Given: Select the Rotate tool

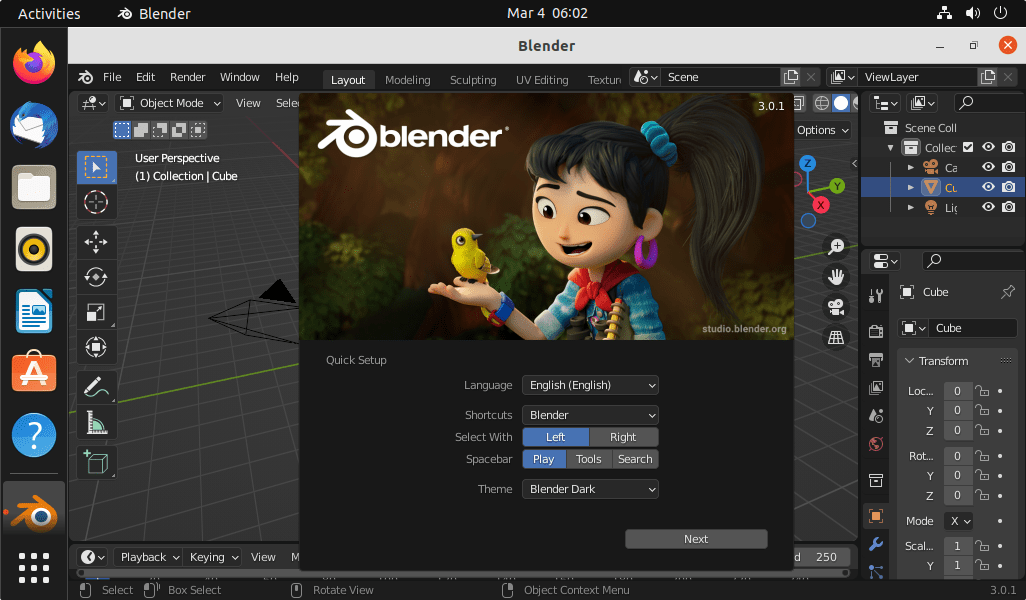Looking at the screenshot, I should pyautogui.click(x=96, y=276).
